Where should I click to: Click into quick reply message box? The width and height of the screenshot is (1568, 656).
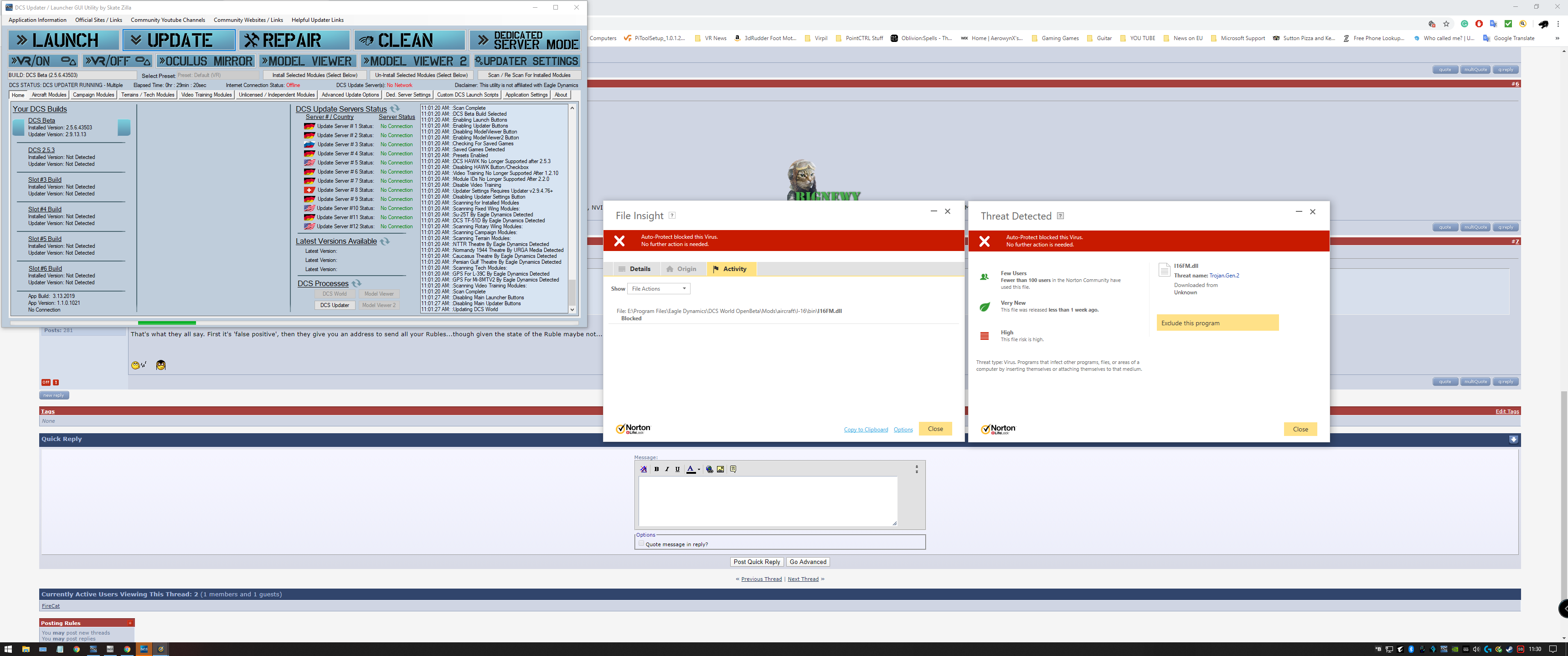pos(768,502)
